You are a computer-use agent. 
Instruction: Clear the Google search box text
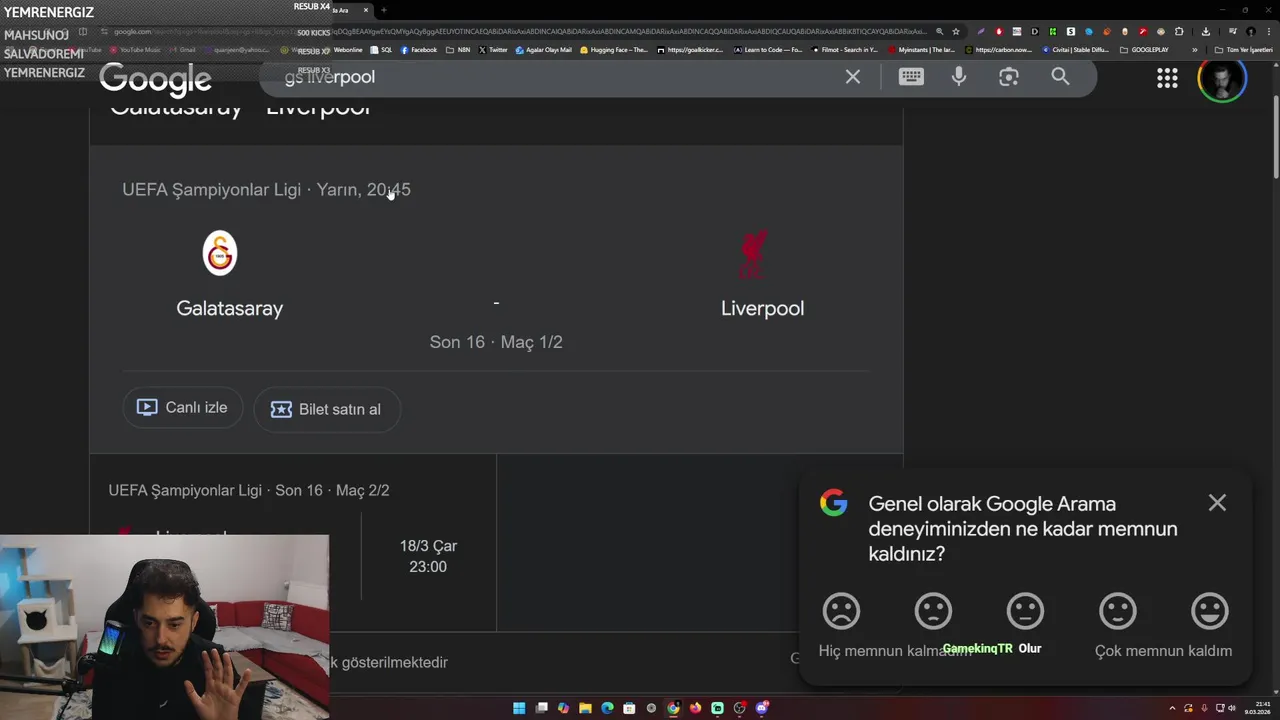tap(853, 77)
